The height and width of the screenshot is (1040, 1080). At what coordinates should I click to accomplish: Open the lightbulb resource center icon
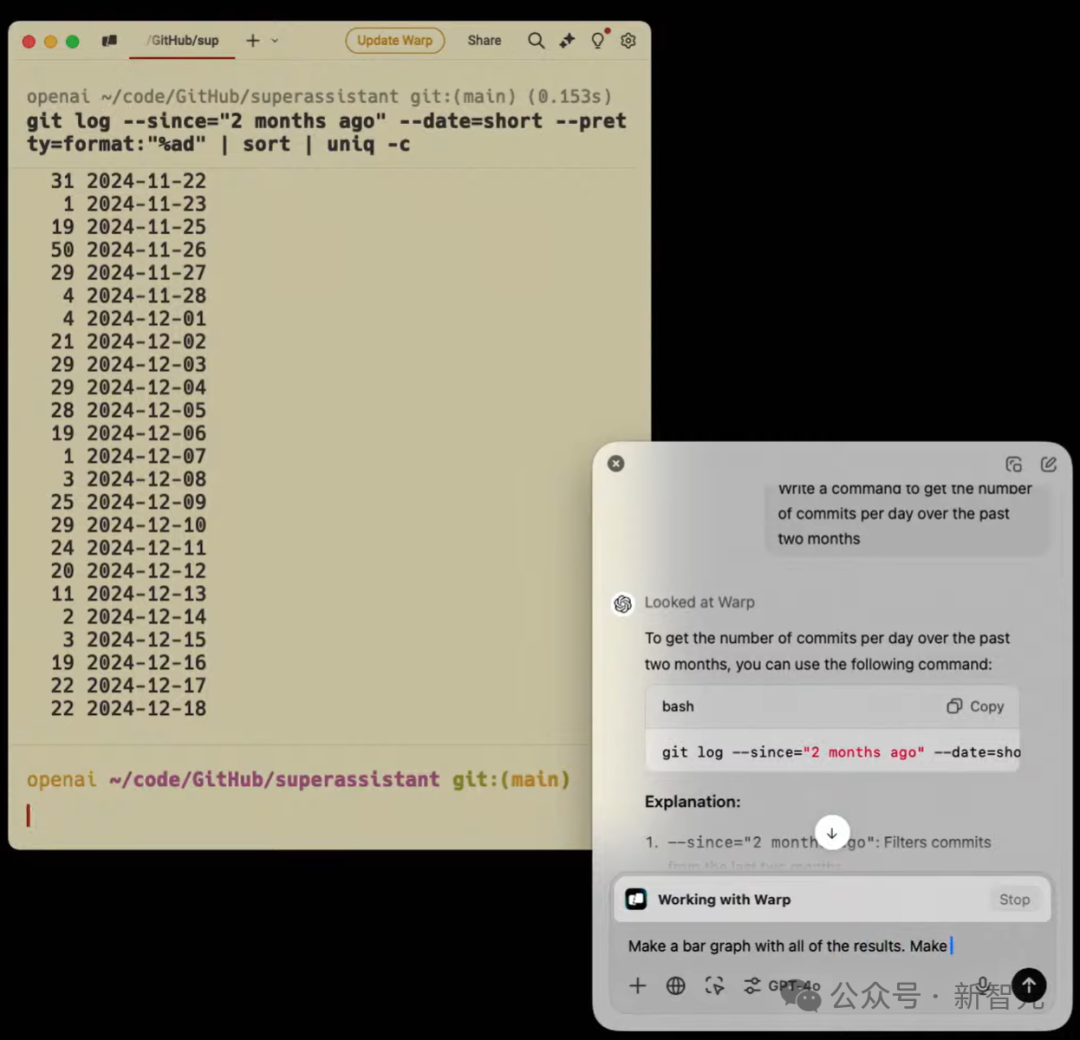tap(598, 41)
